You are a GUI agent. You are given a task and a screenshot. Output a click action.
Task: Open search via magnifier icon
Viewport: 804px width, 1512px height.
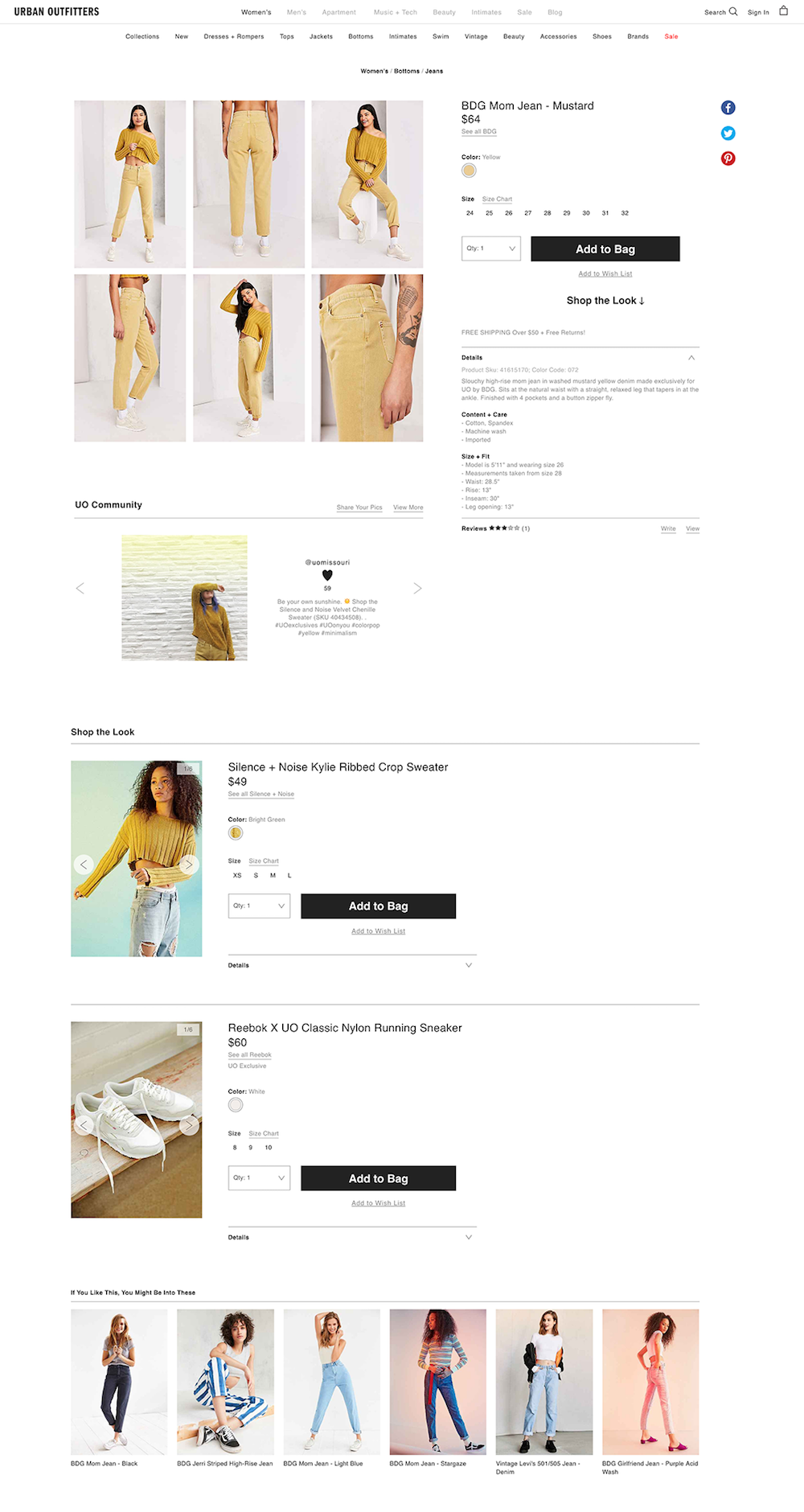click(x=733, y=12)
